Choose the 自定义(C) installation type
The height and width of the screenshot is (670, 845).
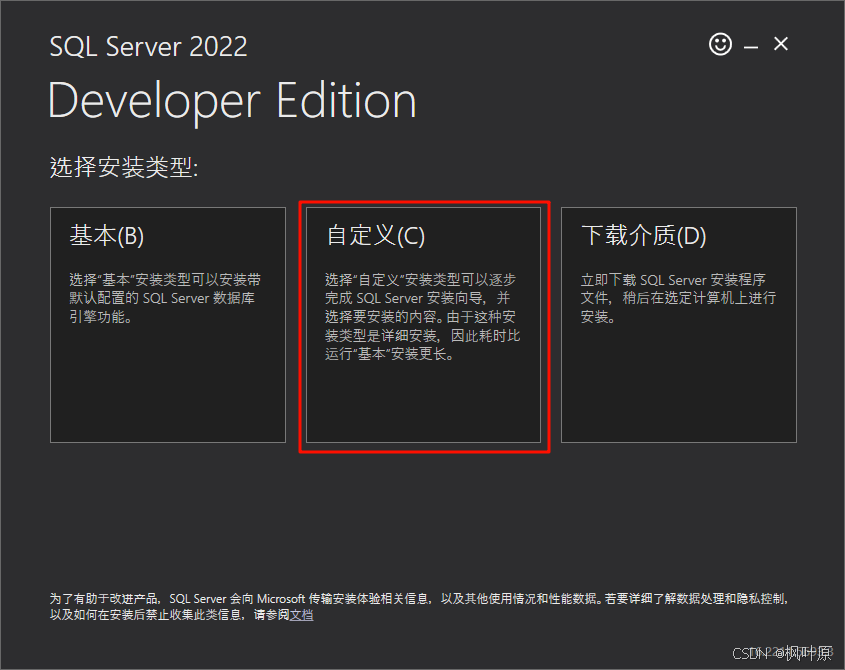coord(423,325)
